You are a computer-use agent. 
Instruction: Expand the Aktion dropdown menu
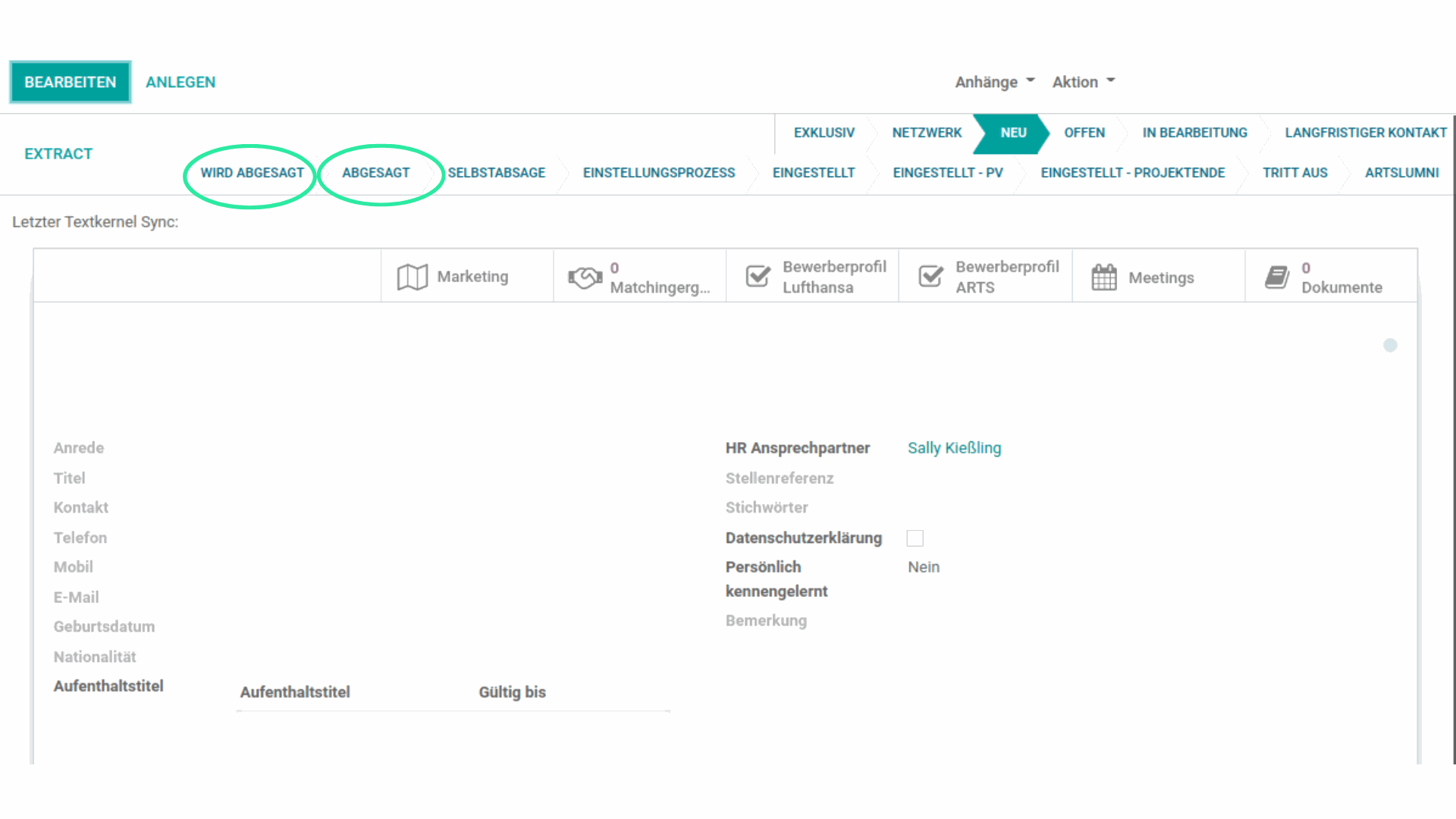(1083, 82)
